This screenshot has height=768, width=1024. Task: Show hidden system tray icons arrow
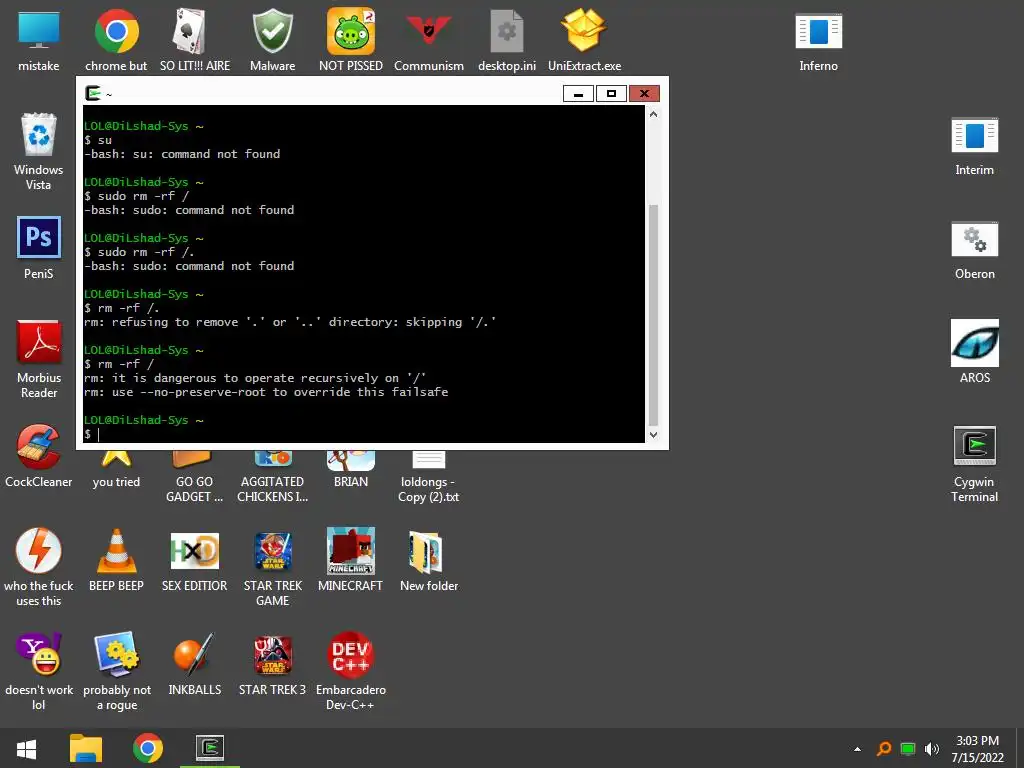tap(857, 749)
